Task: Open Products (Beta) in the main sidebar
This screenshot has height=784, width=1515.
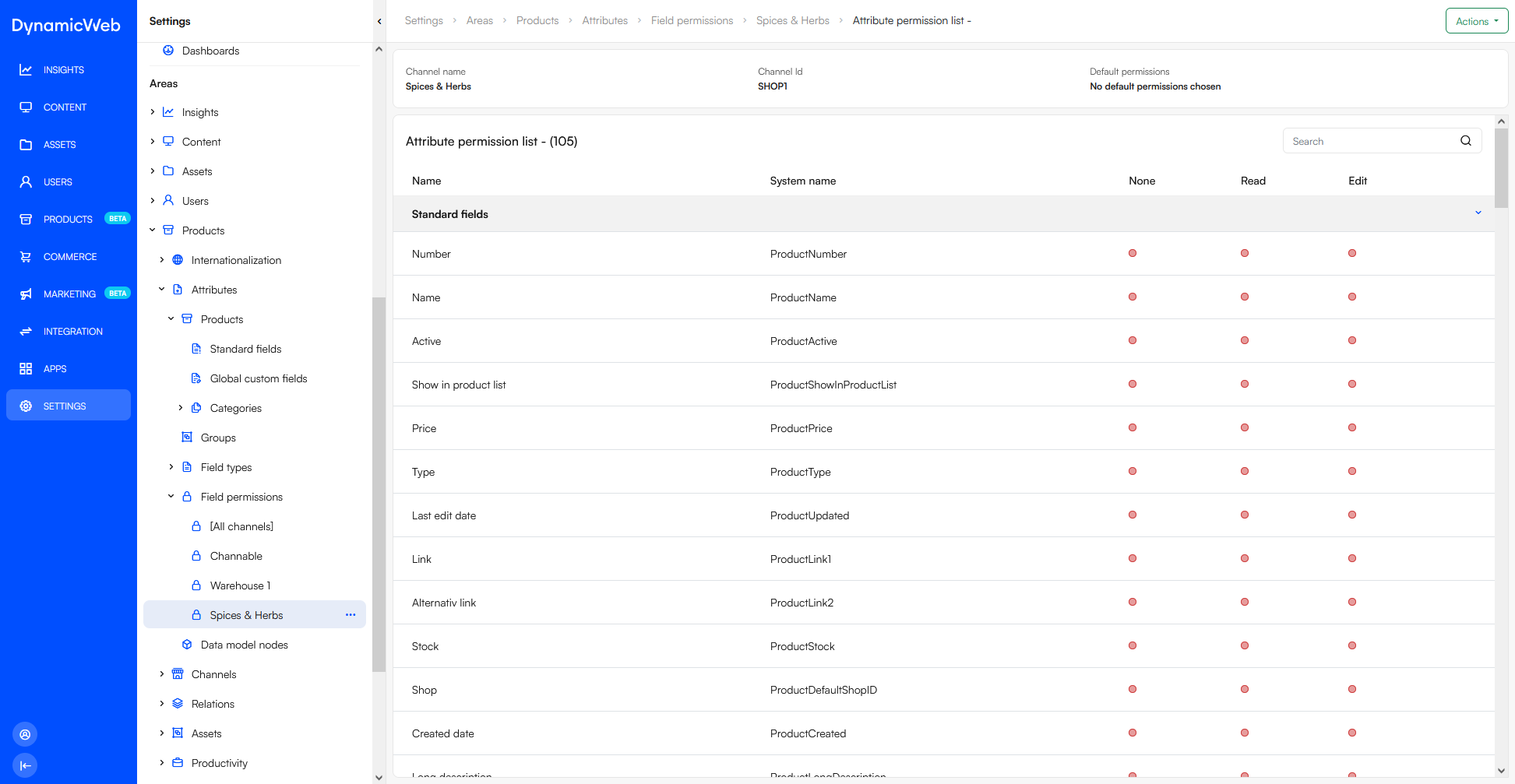Action: [69, 220]
